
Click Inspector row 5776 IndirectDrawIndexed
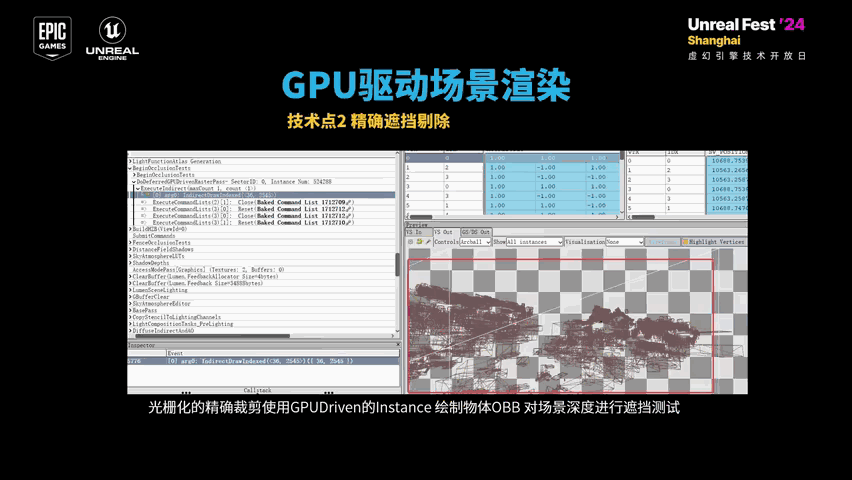pos(264,361)
